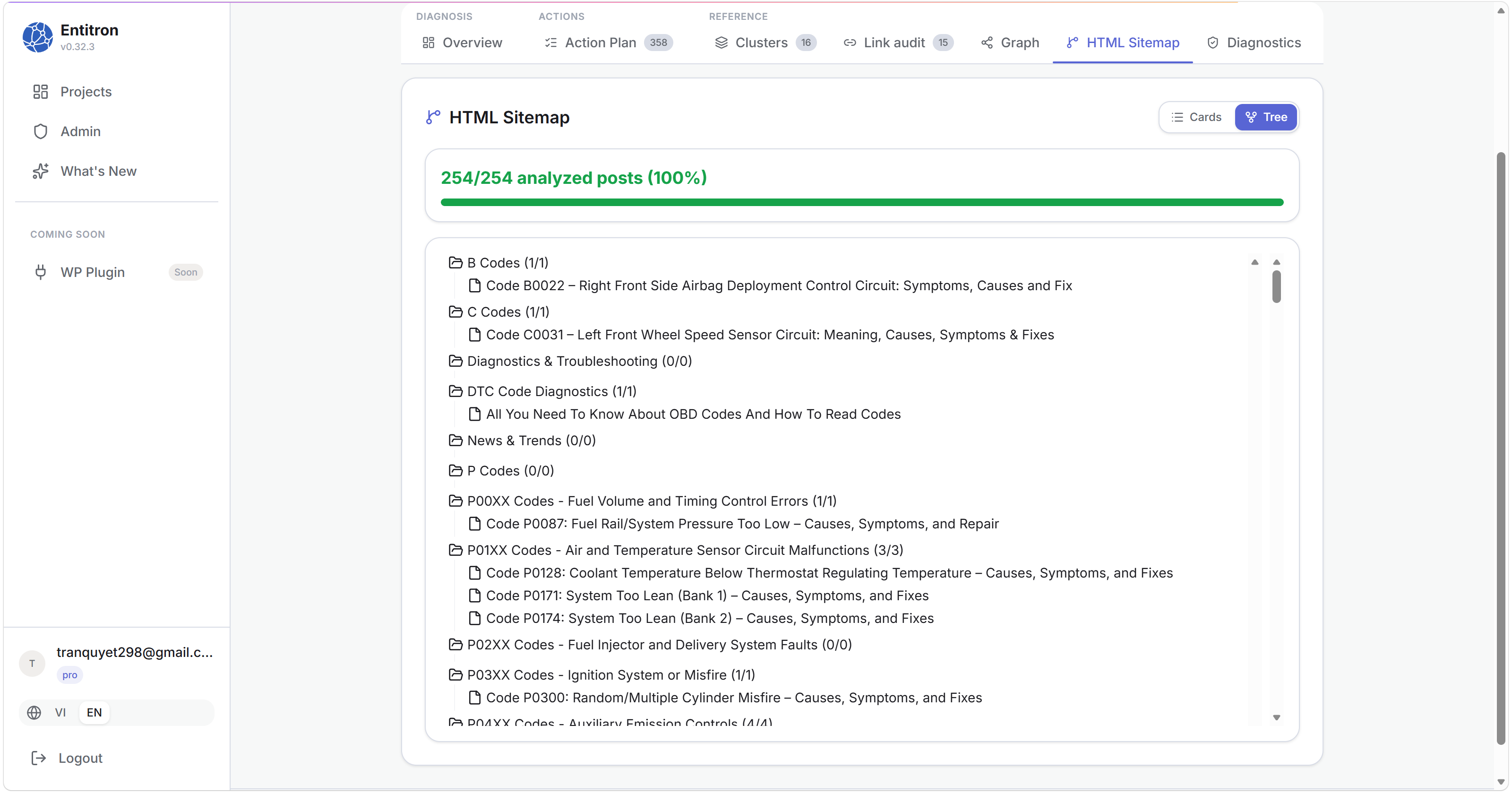
Task: Click the branch icon beside the HTML Sitemap heading
Action: pos(433,117)
